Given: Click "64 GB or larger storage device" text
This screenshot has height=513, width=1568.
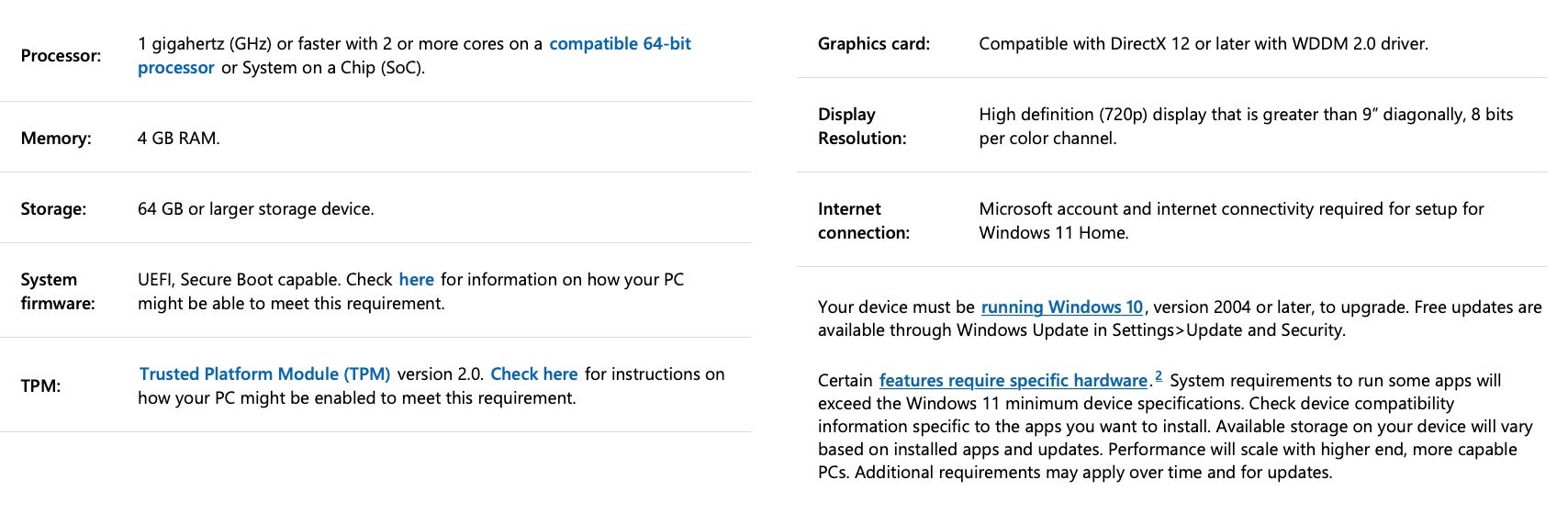Looking at the screenshot, I should tap(255, 209).
